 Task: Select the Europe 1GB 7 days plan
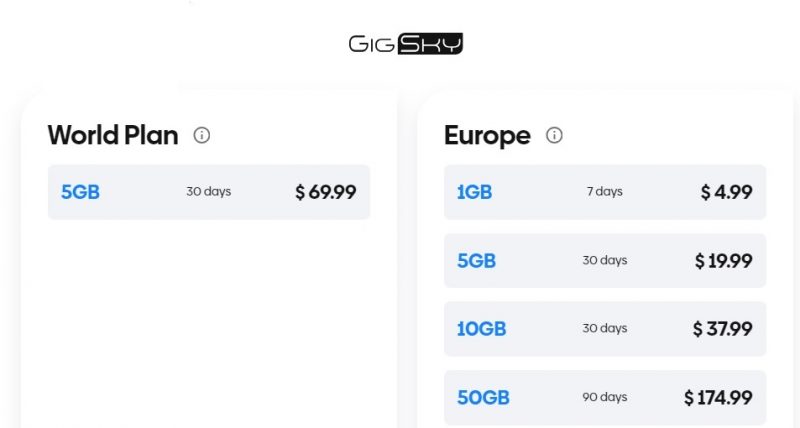tap(605, 192)
